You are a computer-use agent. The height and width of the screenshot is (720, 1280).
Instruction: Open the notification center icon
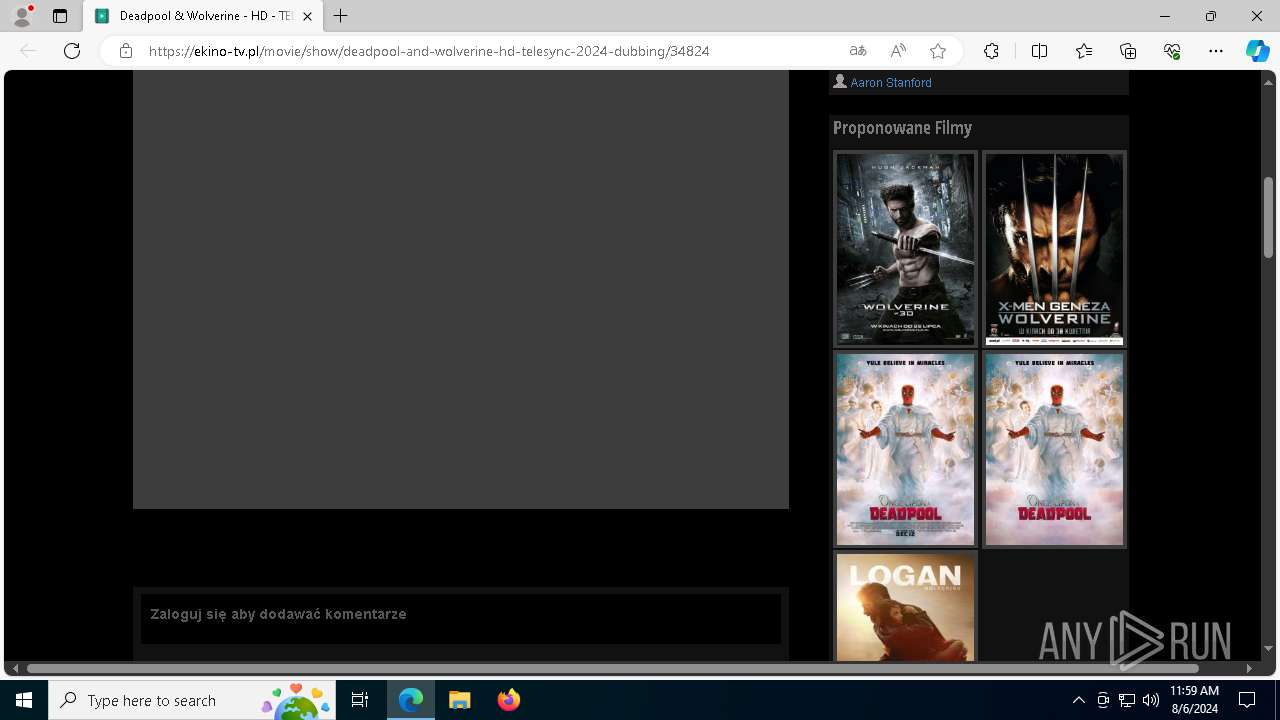coord(1247,700)
